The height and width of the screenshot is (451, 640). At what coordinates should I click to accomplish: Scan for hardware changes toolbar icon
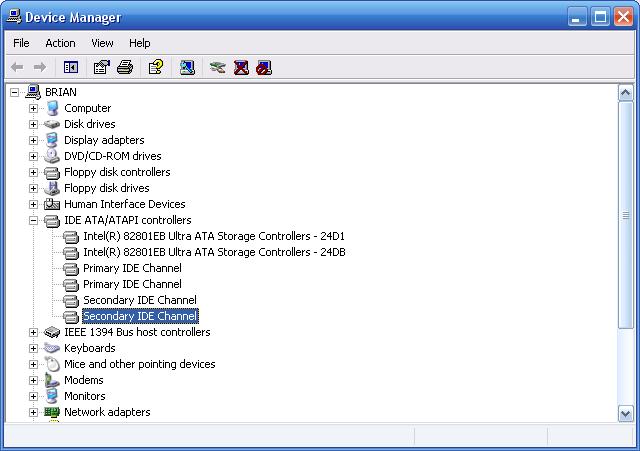click(x=187, y=67)
